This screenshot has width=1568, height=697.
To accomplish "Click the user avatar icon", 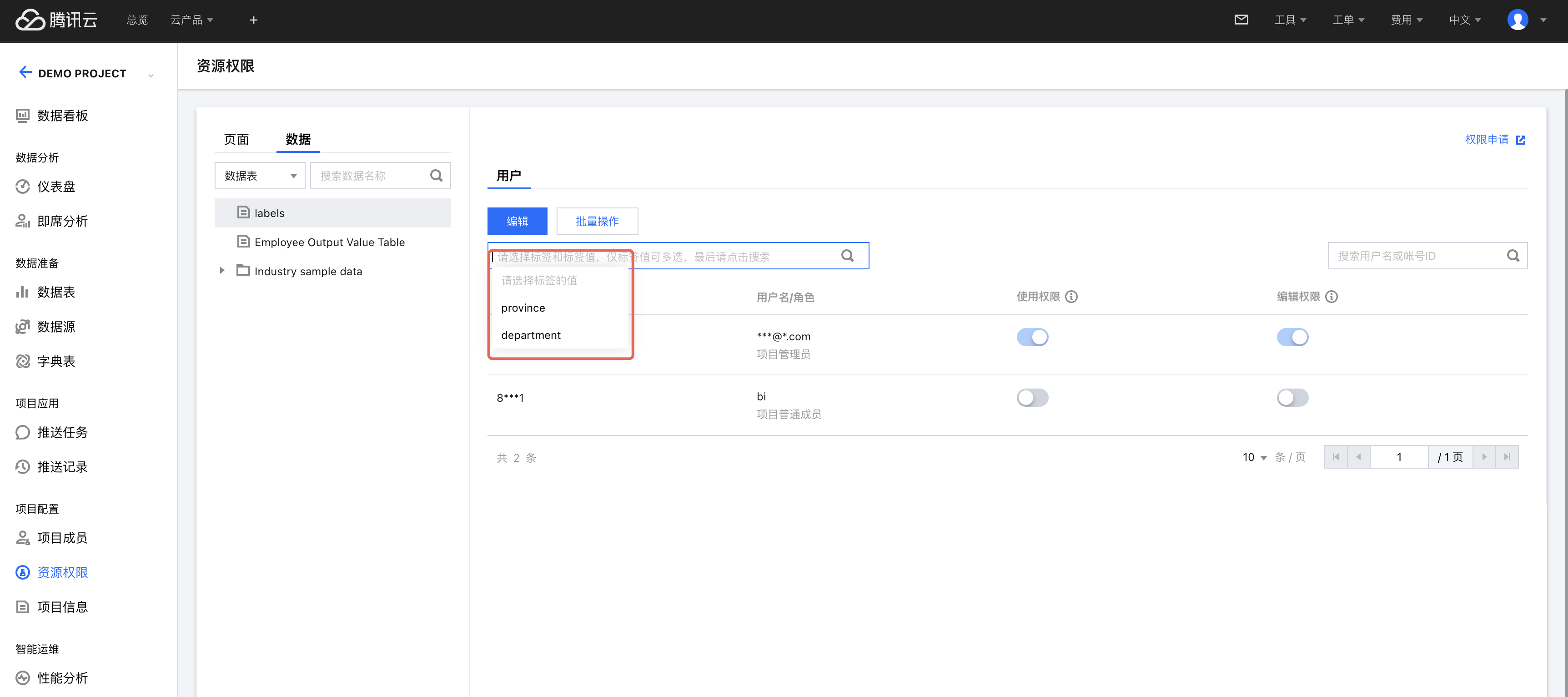I will (x=1517, y=20).
